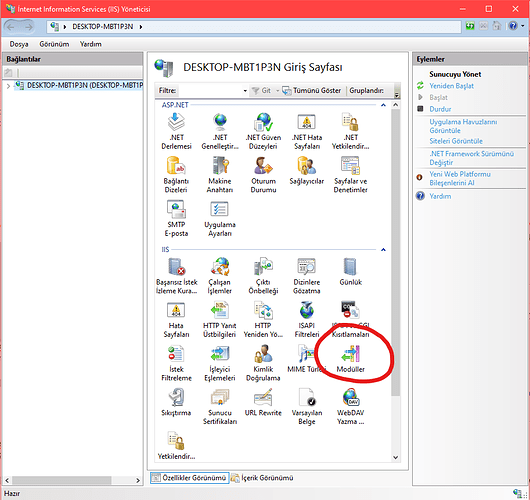The width and height of the screenshot is (530, 500).
Task: Open .NET Hata Sayfaları icon
Action: point(307,131)
